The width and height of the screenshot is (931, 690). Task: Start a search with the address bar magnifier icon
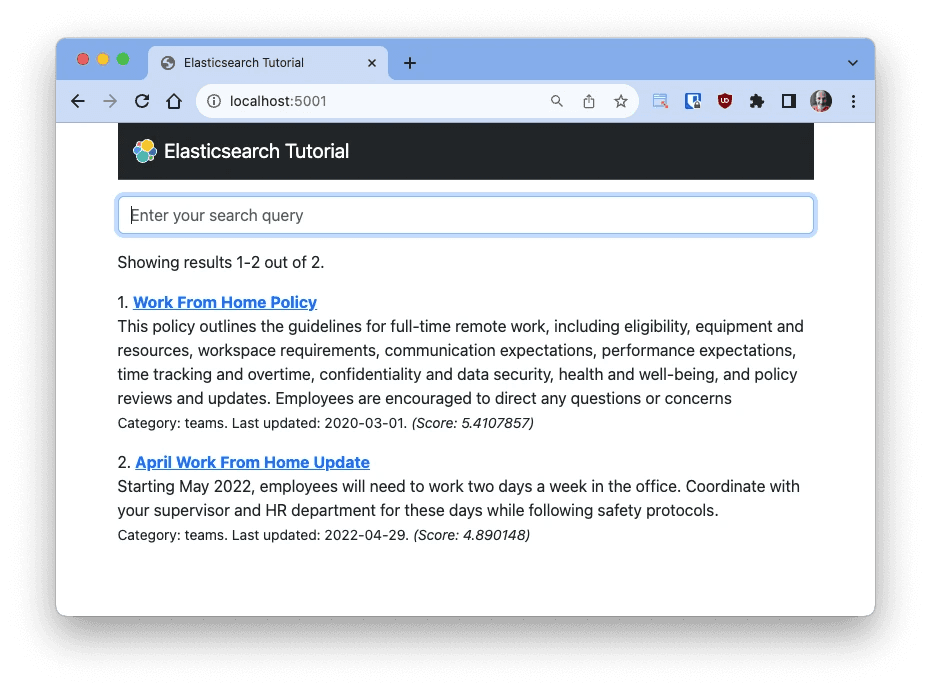[557, 101]
